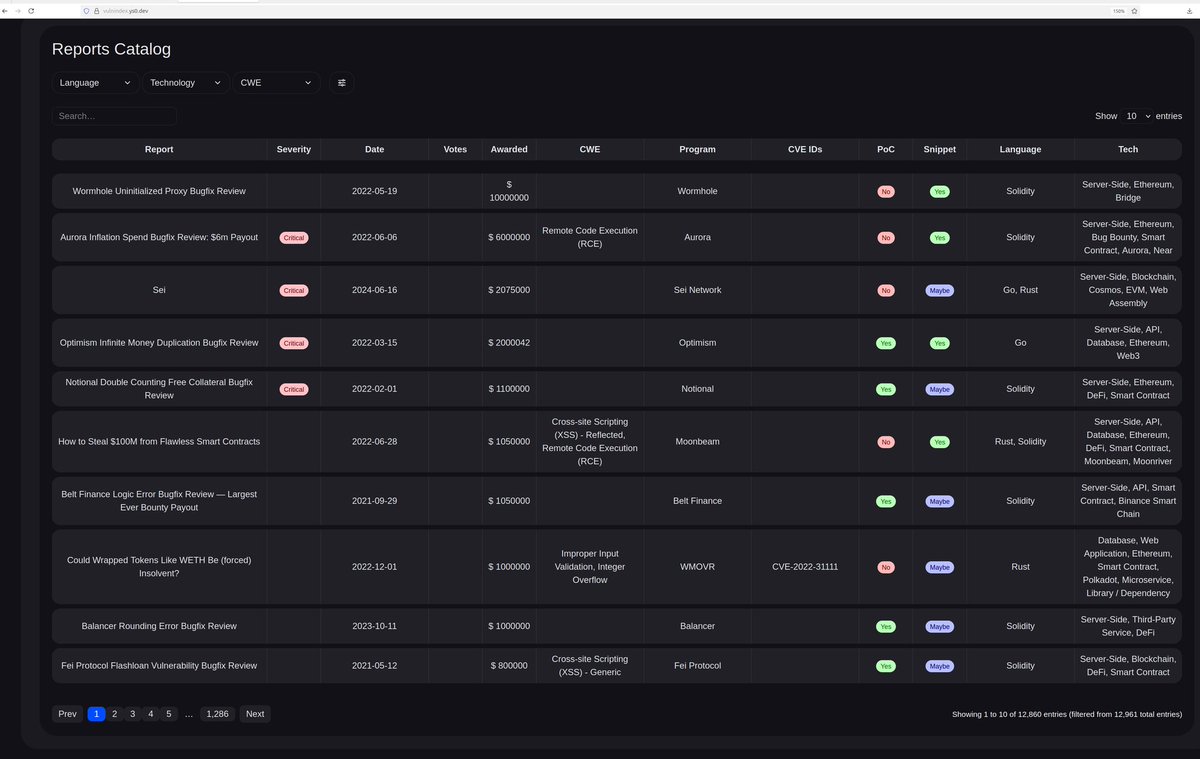Sort table by the CWE column header
Viewport: 1200px width, 759px height.
pyautogui.click(x=590, y=149)
